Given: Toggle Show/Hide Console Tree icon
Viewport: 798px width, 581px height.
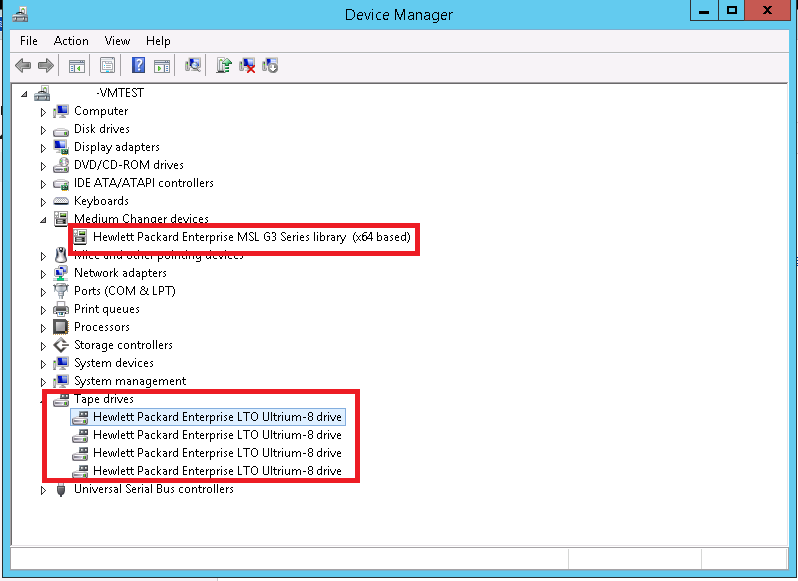Looking at the screenshot, I should (77, 66).
